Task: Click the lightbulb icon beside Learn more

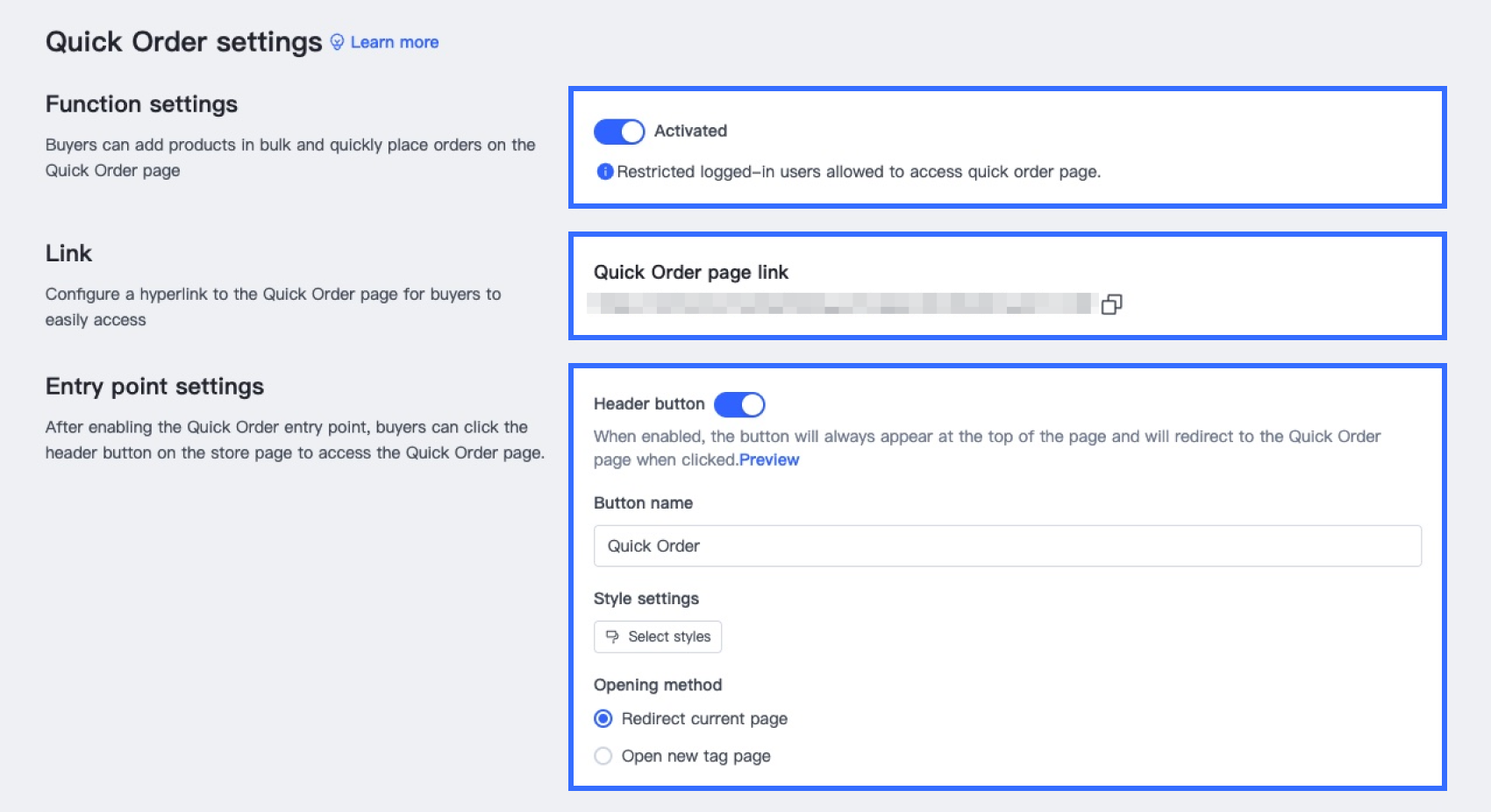Action: tap(337, 42)
